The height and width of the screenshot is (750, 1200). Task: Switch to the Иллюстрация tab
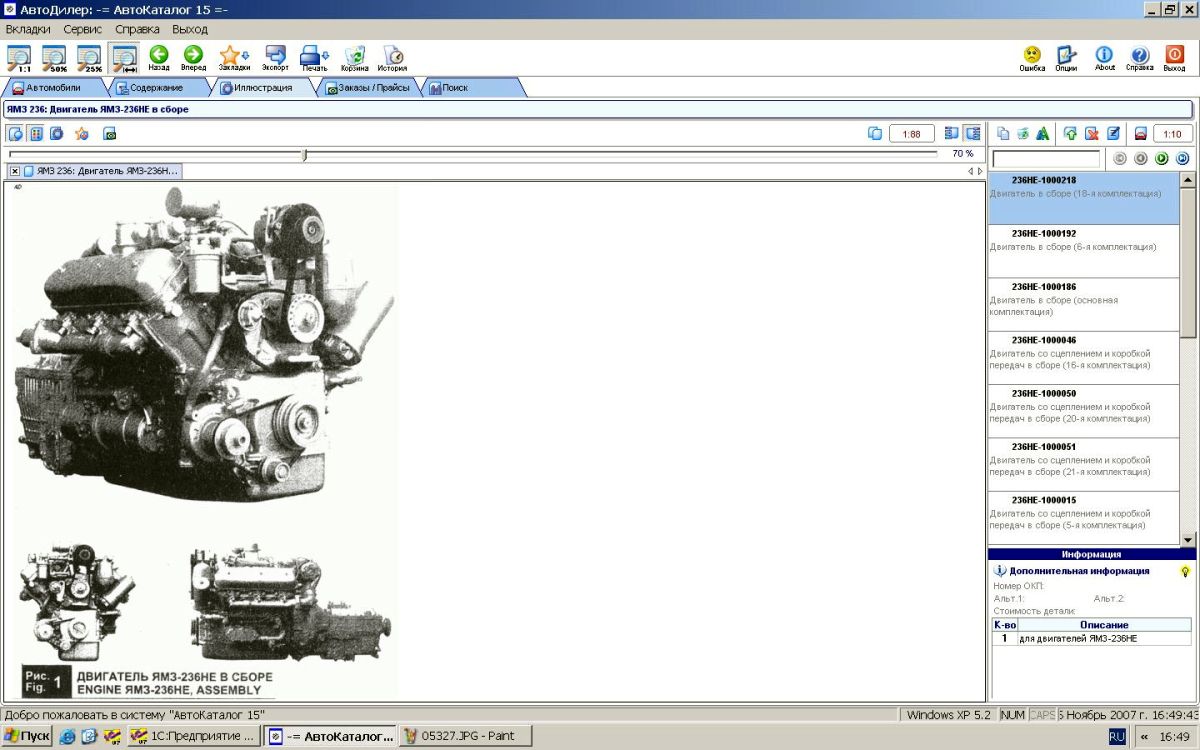tap(263, 88)
